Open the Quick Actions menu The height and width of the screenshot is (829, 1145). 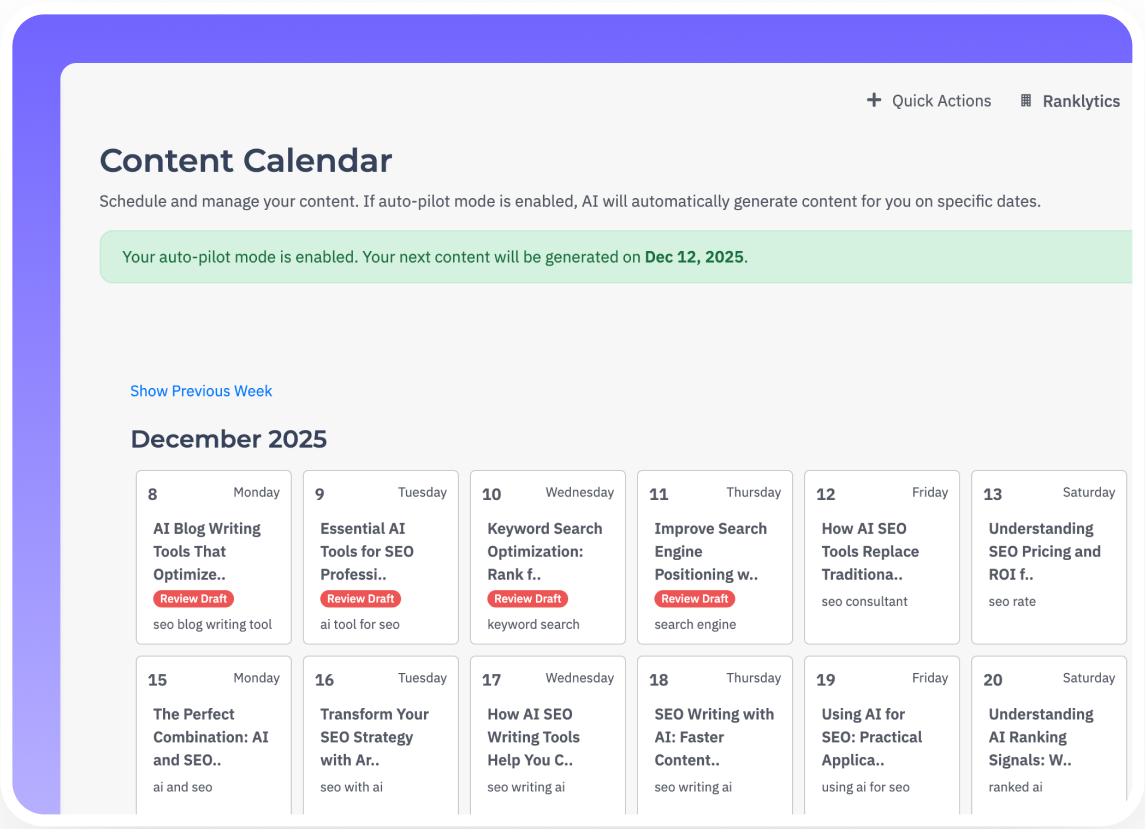(x=928, y=100)
